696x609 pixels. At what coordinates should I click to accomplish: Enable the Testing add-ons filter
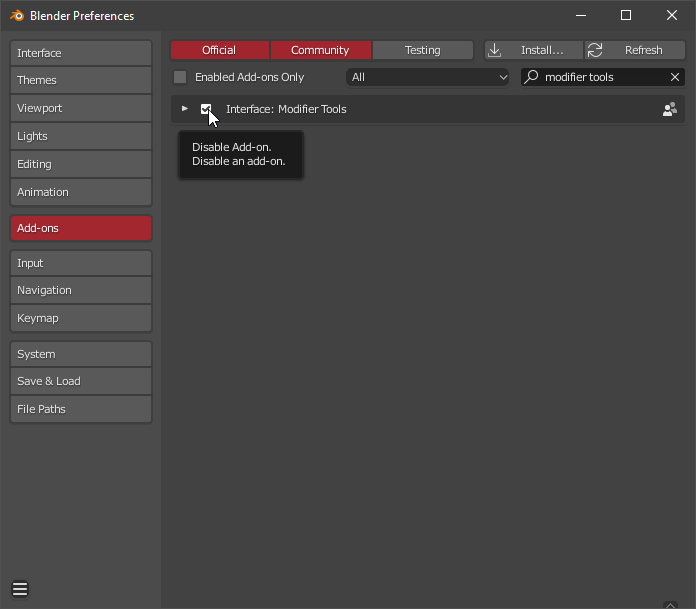pos(423,50)
